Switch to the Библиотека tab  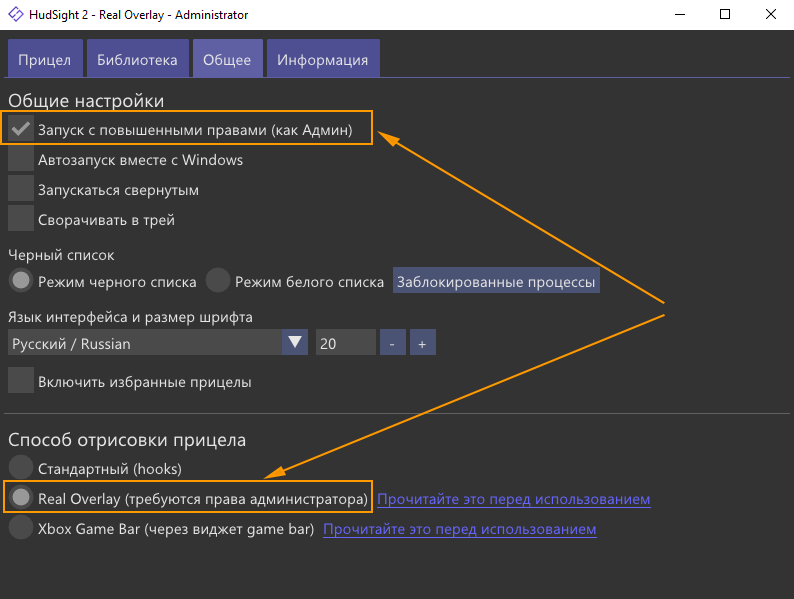pyautogui.click(x=137, y=59)
